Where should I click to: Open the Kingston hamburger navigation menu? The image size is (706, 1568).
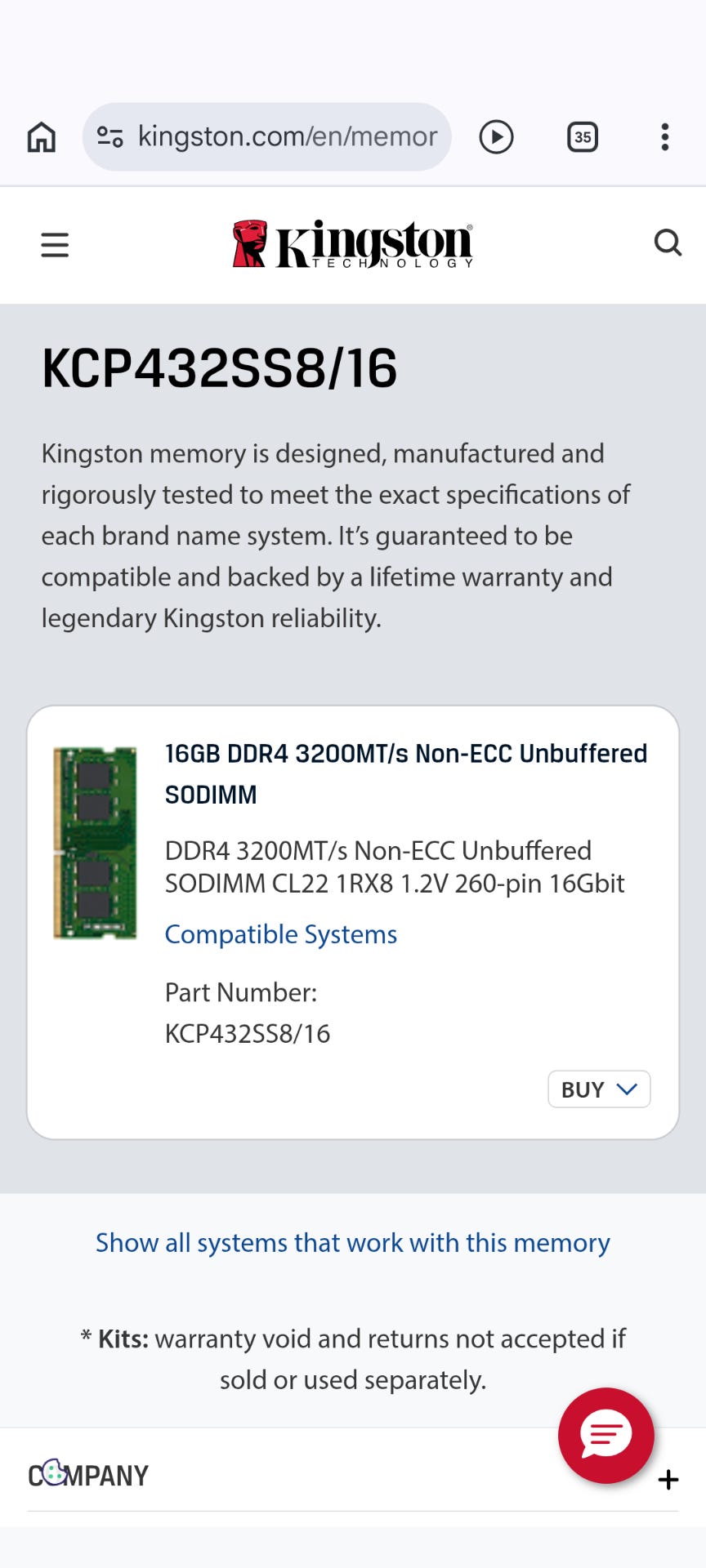pos(55,245)
